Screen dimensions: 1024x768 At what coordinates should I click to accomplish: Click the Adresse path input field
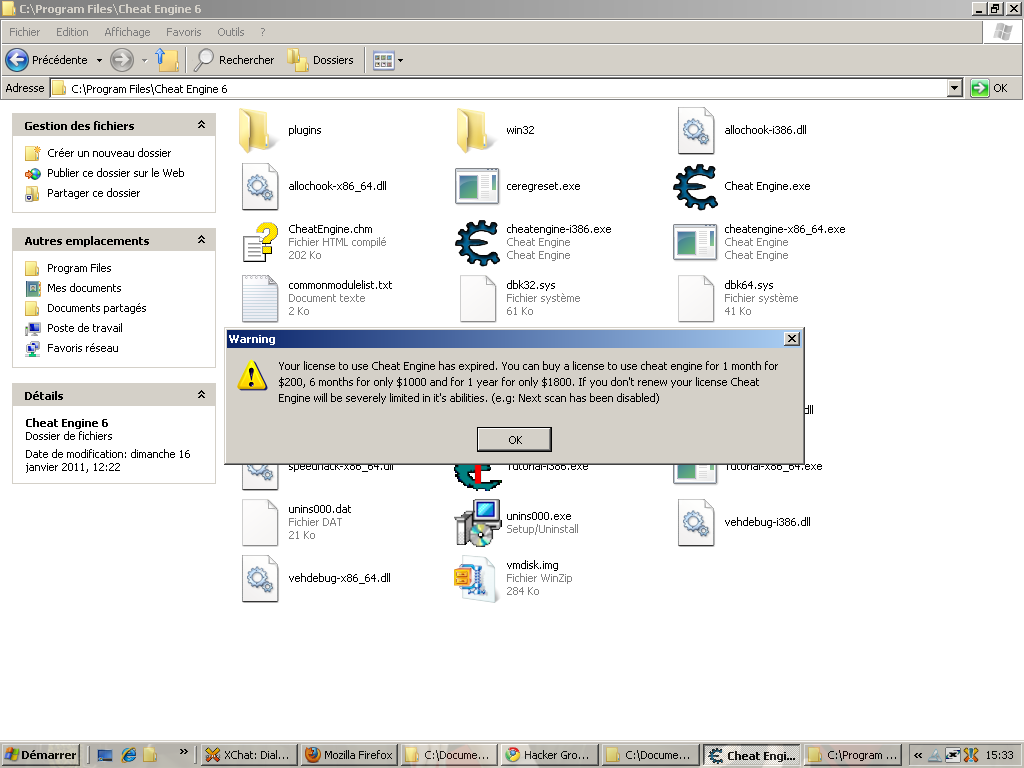(x=499, y=89)
